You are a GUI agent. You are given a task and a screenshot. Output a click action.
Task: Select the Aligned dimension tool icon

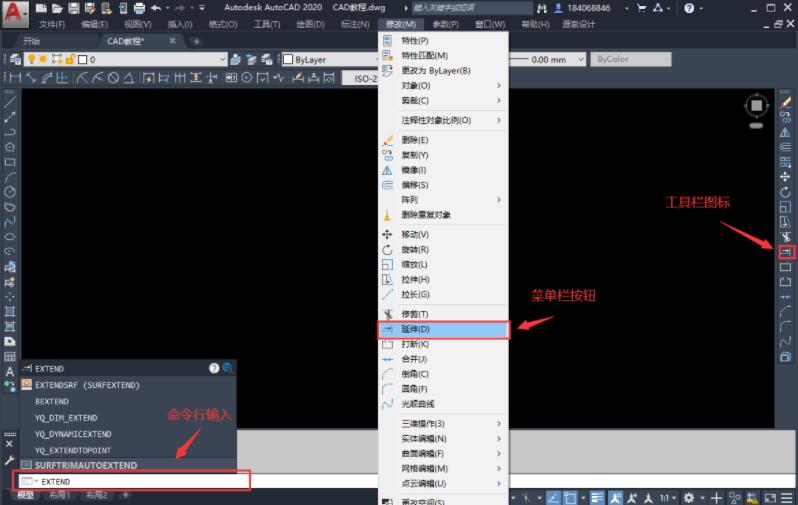[x=31, y=78]
